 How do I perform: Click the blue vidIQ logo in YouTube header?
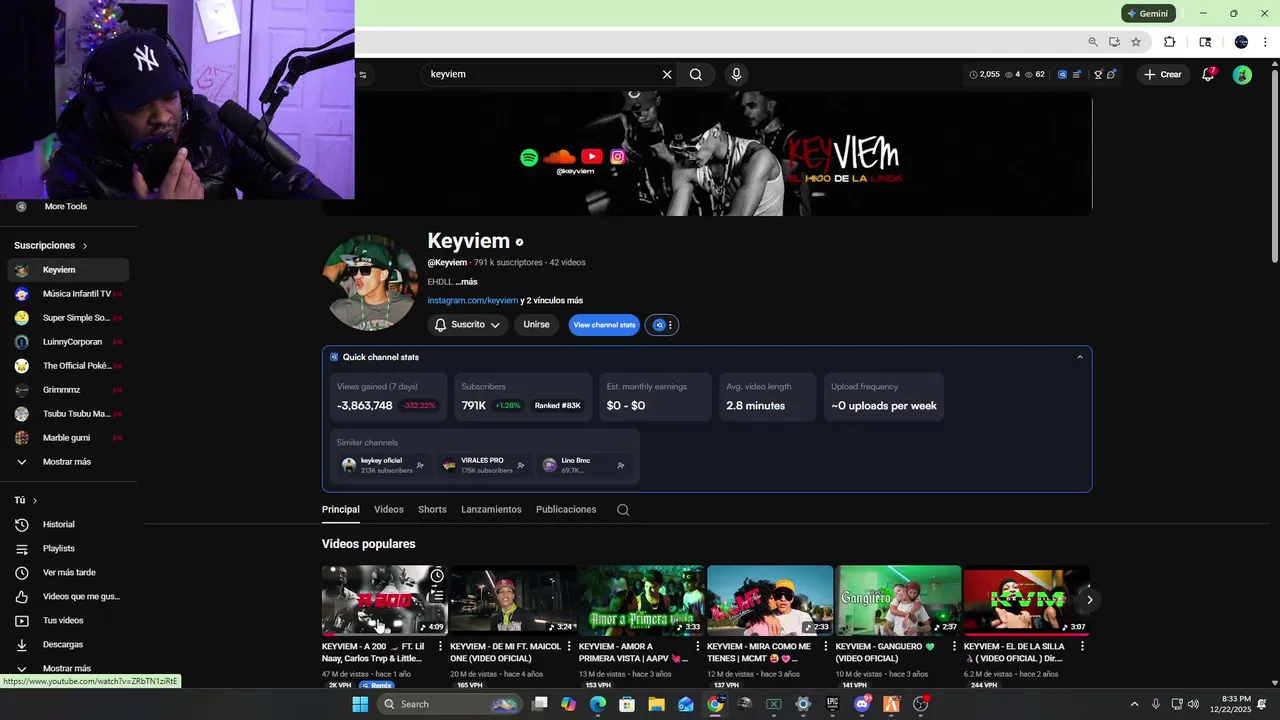click(1062, 74)
